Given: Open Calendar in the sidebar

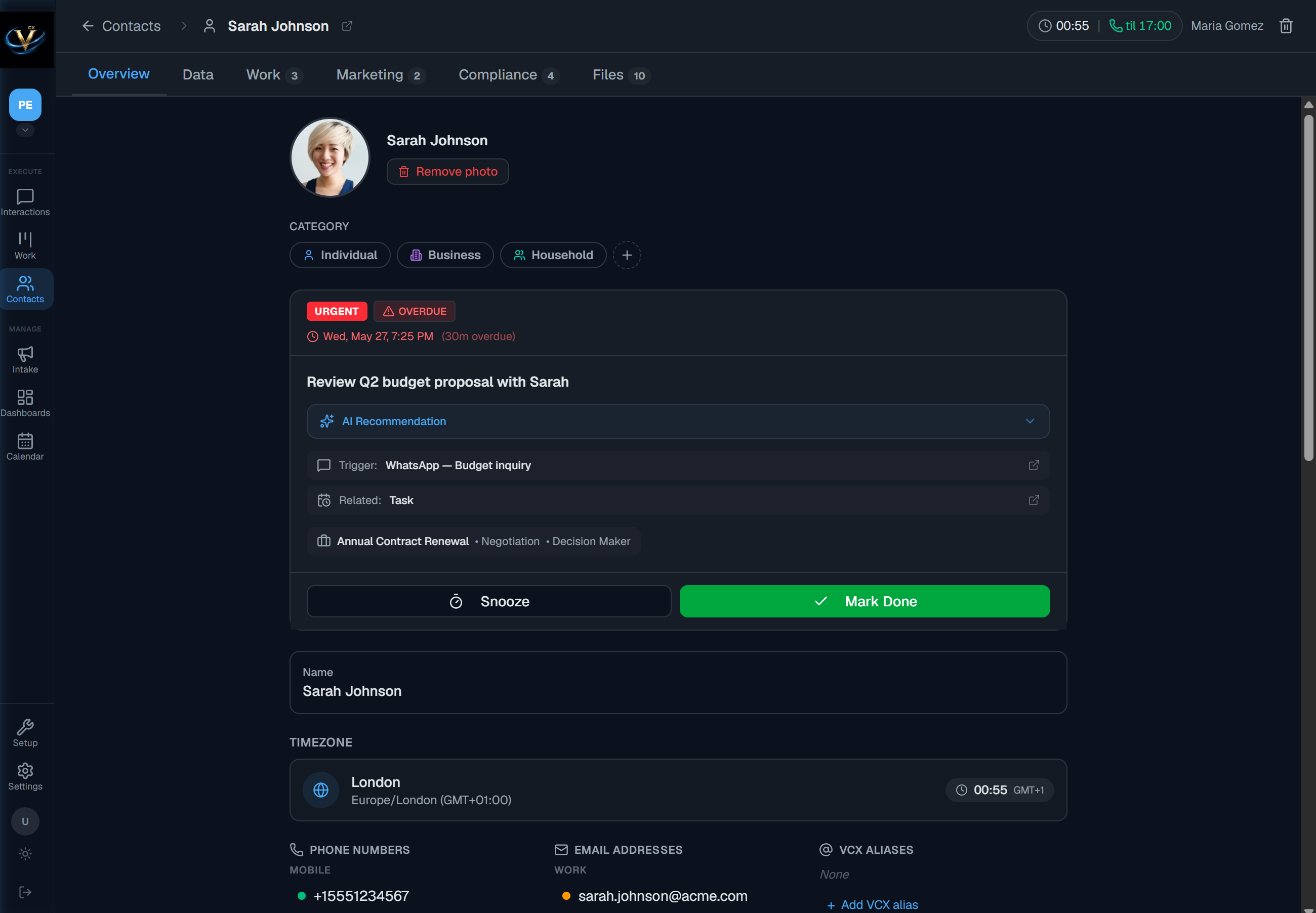Looking at the screenshot, I should point(25,447).
